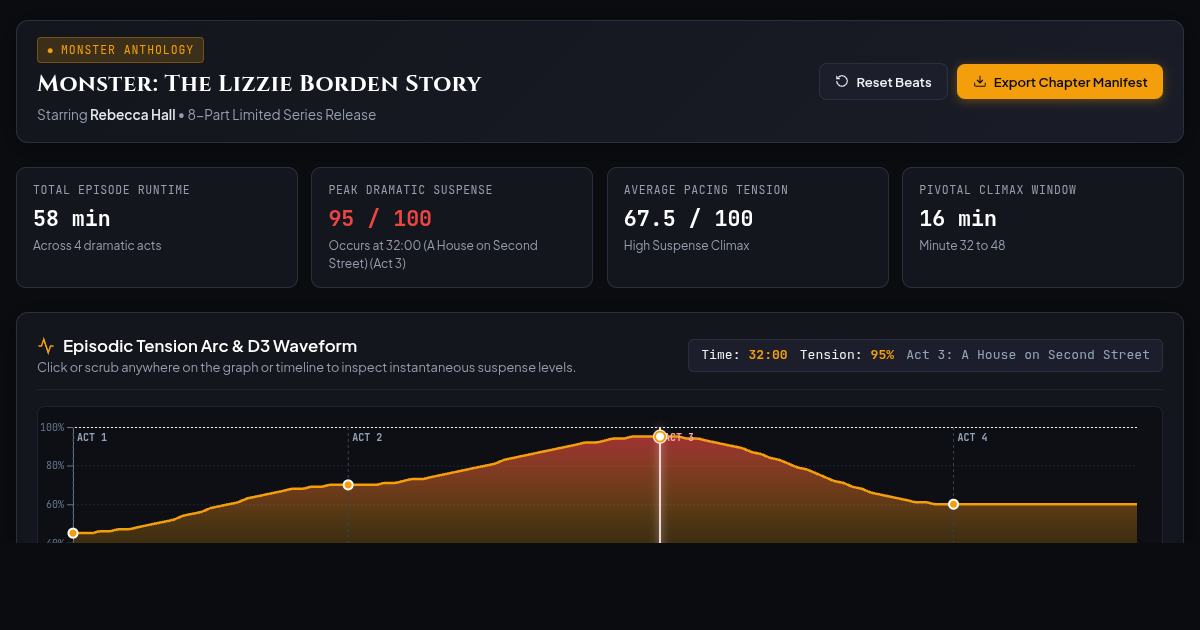
Task: Click the waveform pulse icon beside Episodic Tension Arc
Action: (46, 346)
